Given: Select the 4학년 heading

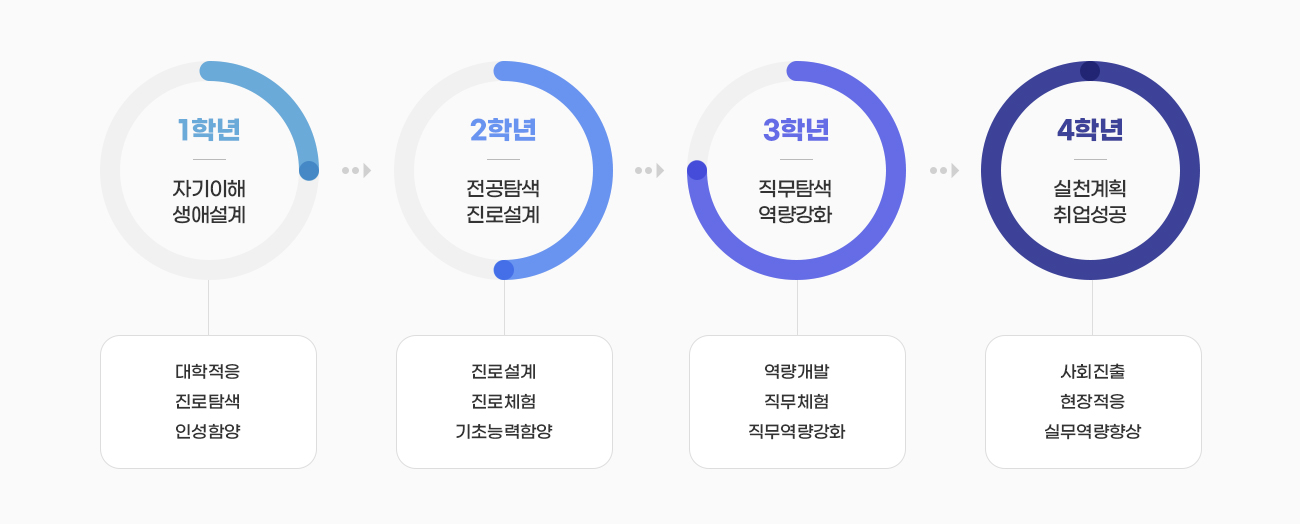Looking at the screenshot, I should [1090, 130].
